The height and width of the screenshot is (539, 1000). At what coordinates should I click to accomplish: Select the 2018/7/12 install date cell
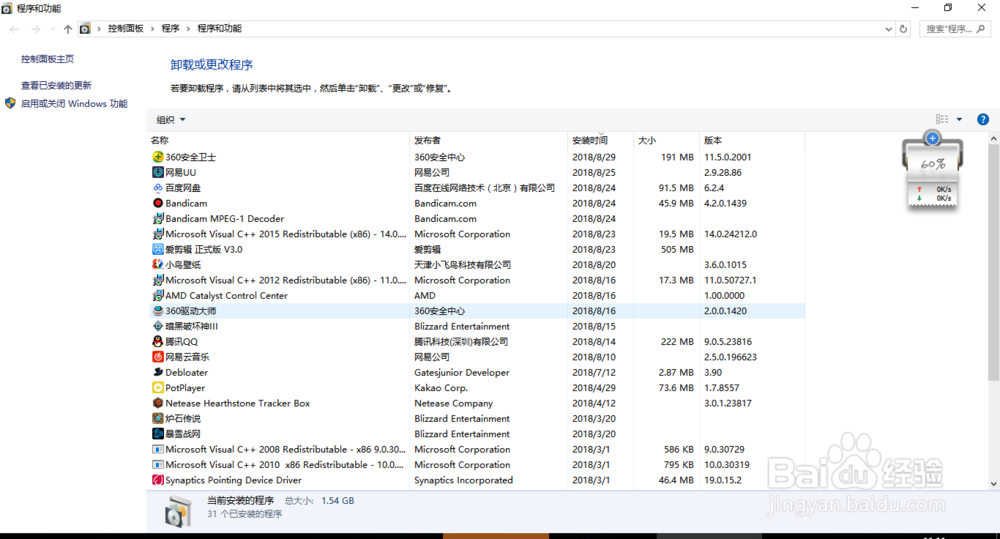click(594, 372)
